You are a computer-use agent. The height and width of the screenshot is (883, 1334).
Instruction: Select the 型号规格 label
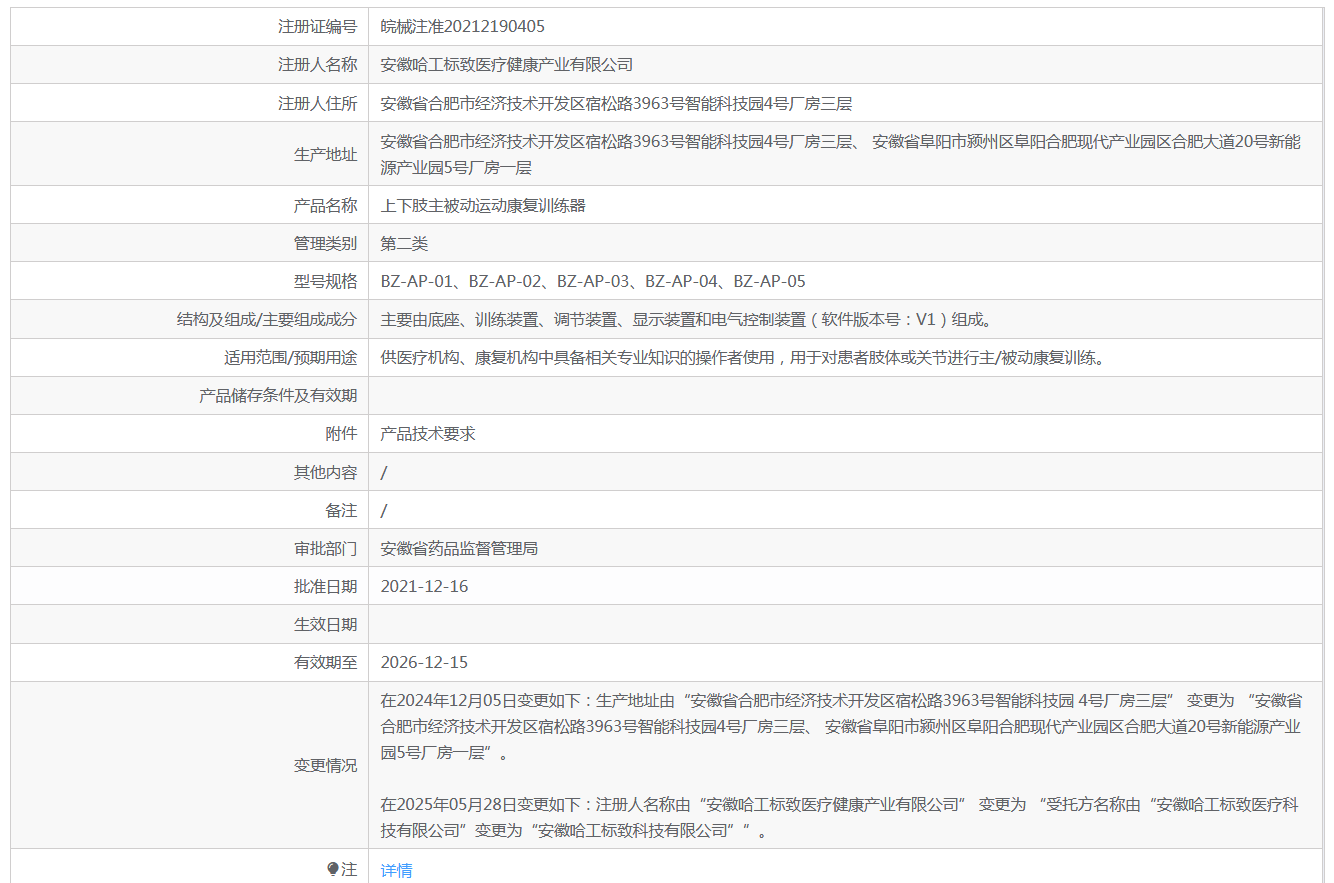325,281
